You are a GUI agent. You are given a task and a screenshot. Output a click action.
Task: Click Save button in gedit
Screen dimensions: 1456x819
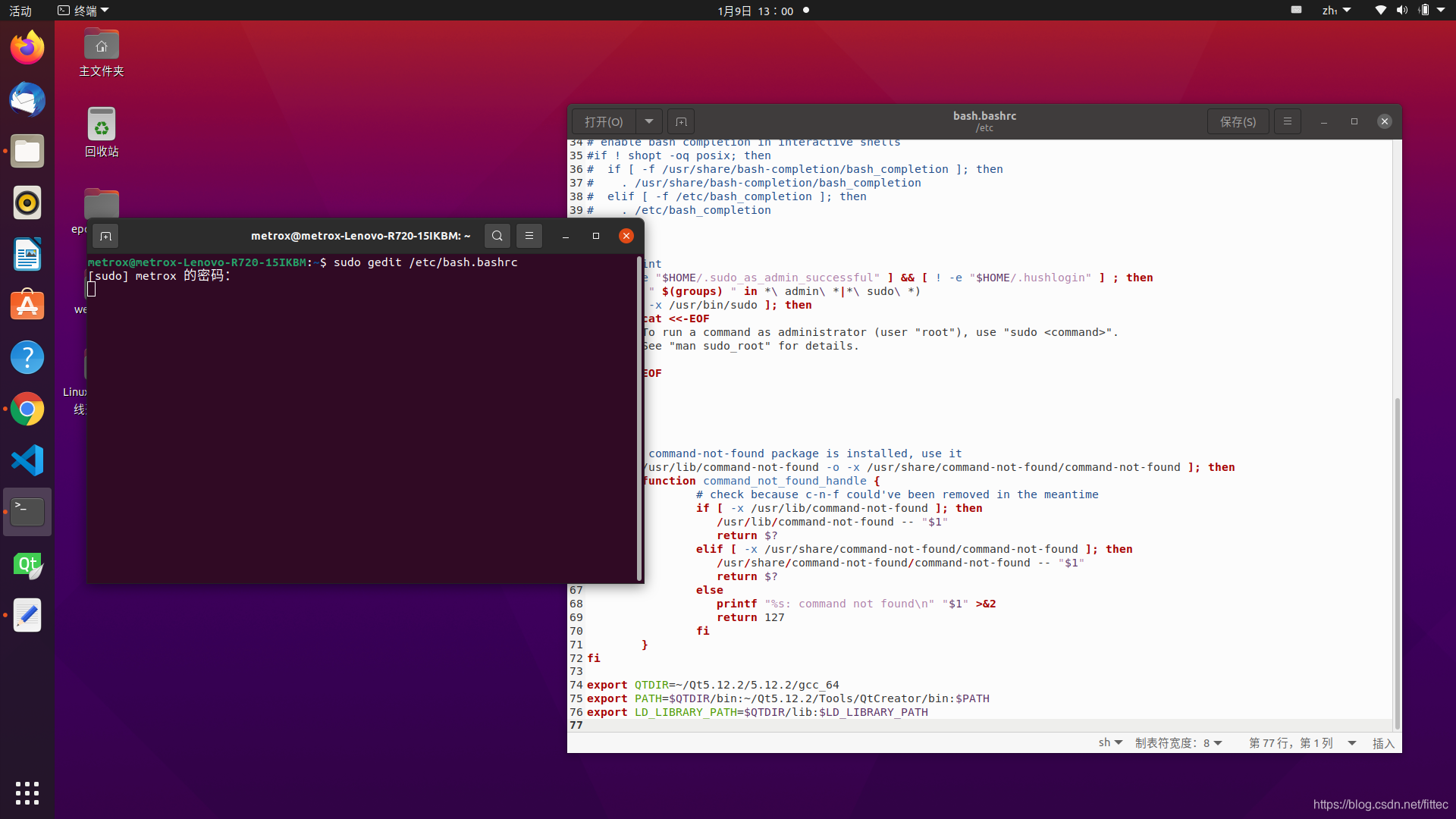1238,121
